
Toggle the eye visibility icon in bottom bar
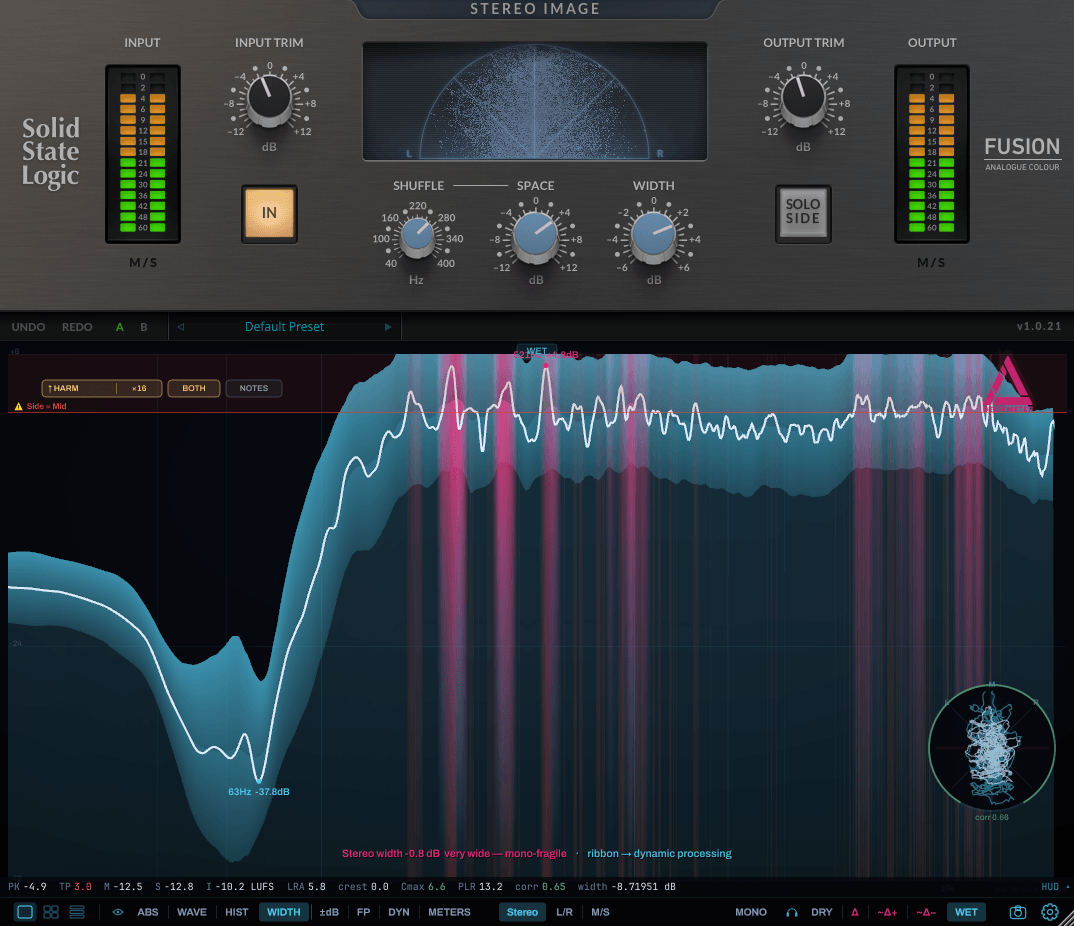pyautogui.click(x=118, y=912)
